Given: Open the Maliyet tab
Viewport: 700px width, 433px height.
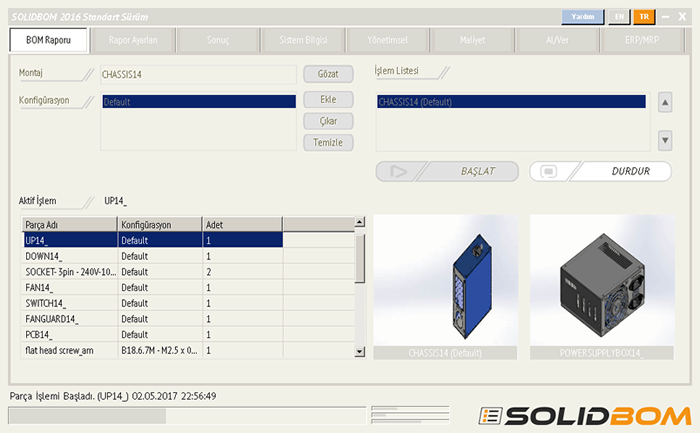Looking at the screenshot, I should click(x=472, y=40).
